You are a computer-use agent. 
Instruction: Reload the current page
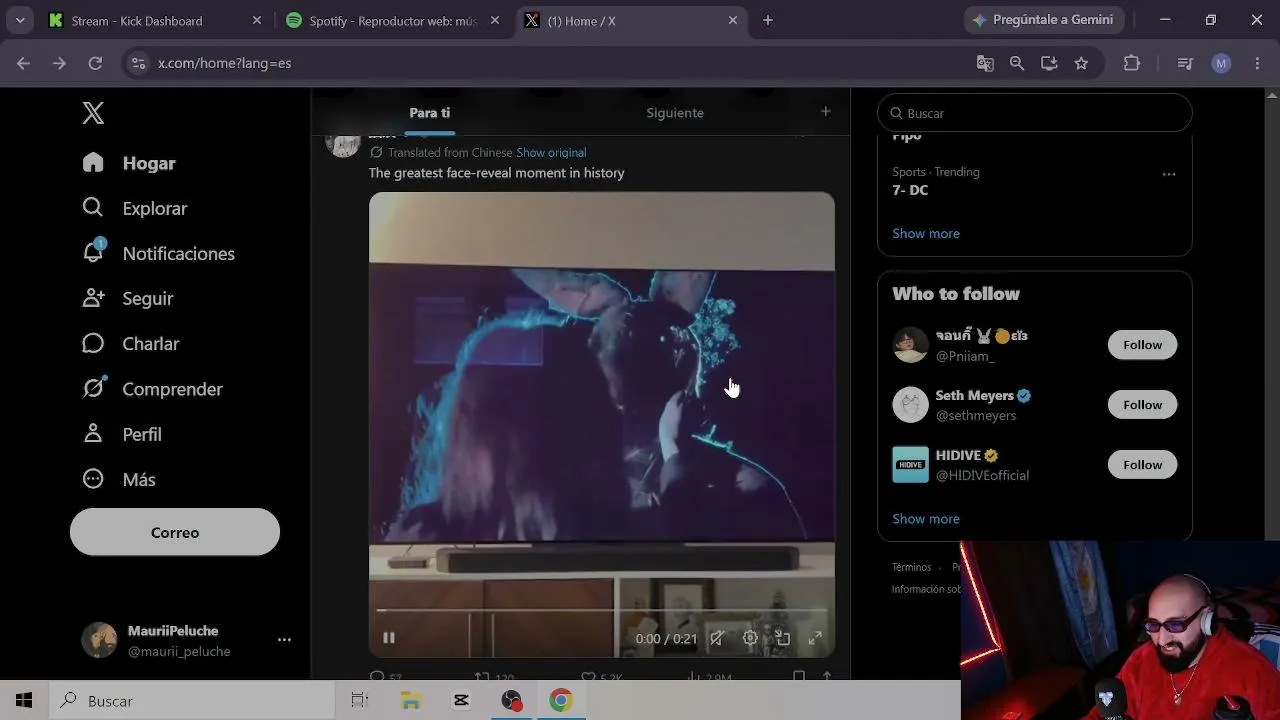pos(95,63)
